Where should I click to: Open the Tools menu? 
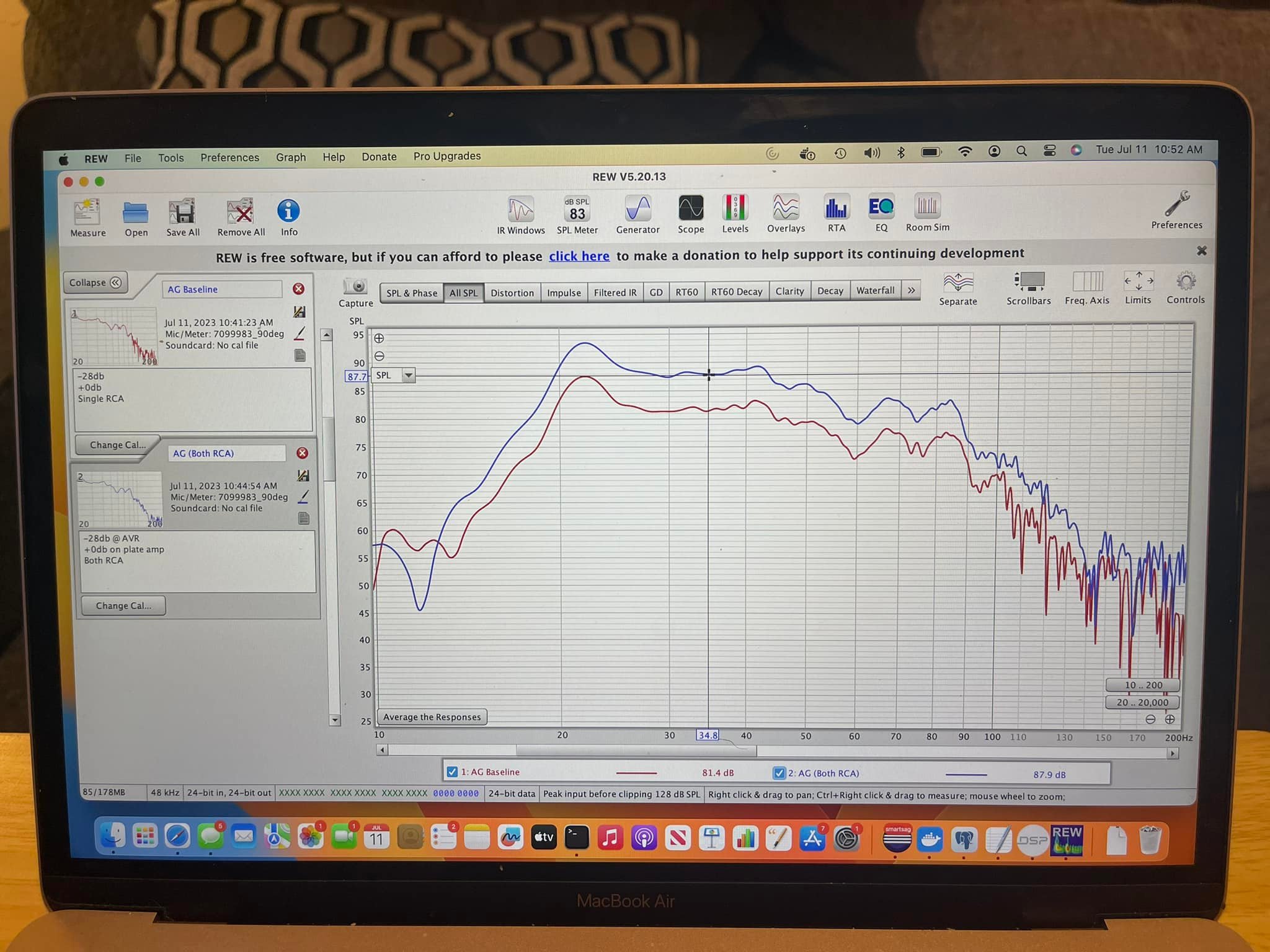click(171, 158)
